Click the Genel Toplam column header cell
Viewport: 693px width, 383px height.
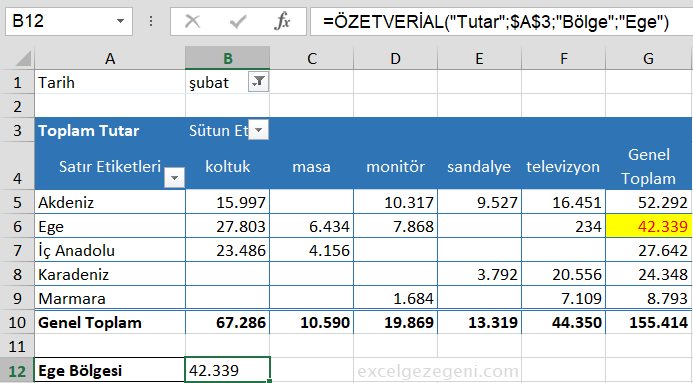click(x=648, y=166)
